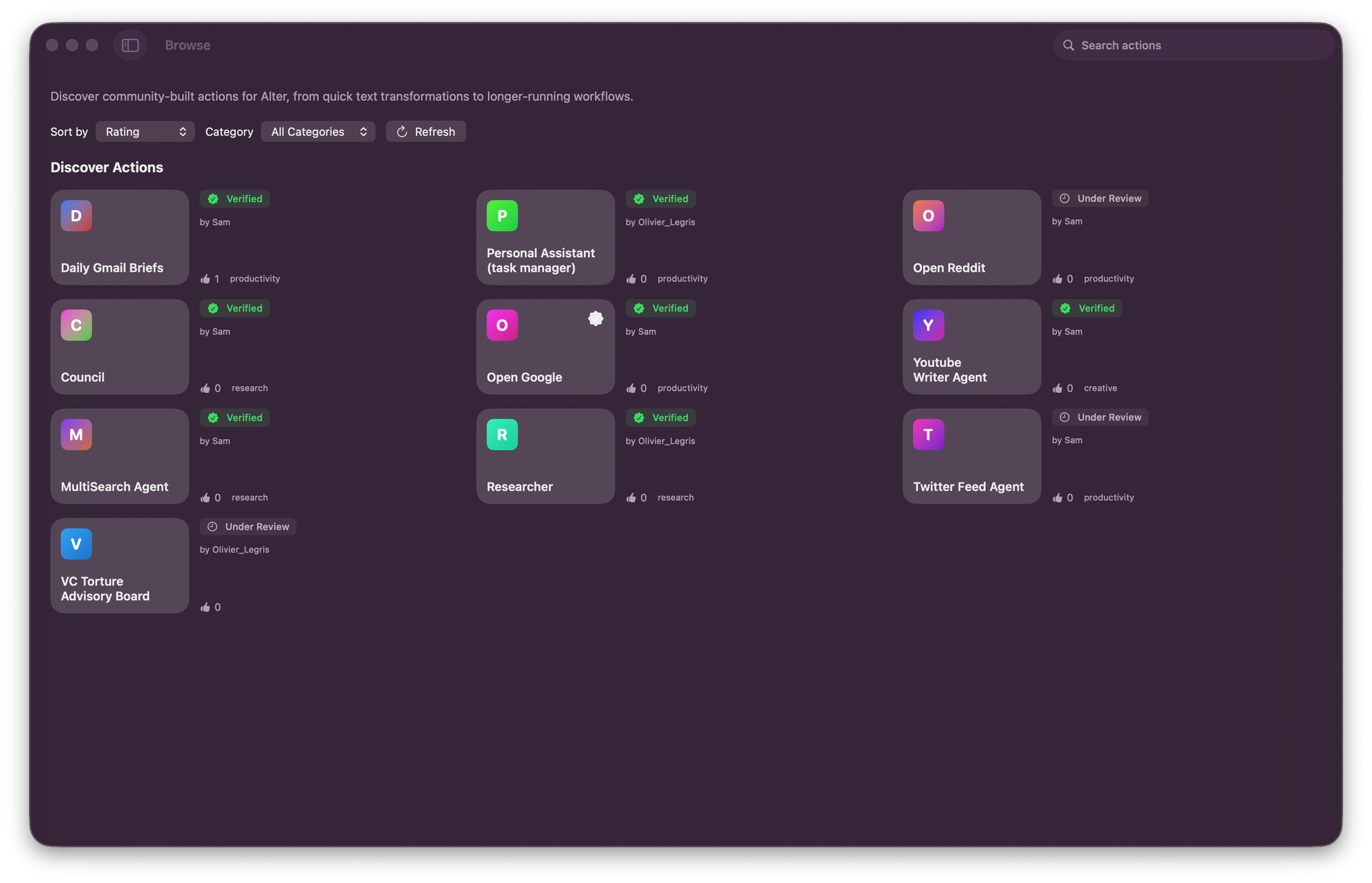1372x883 pixels.
Task: Like Personal Assistant with thumbs-up
Action: (631, 279)
